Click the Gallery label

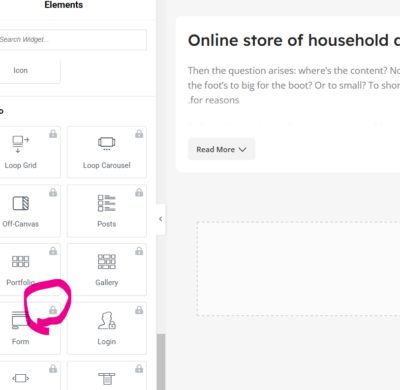(x=107, y=283)
